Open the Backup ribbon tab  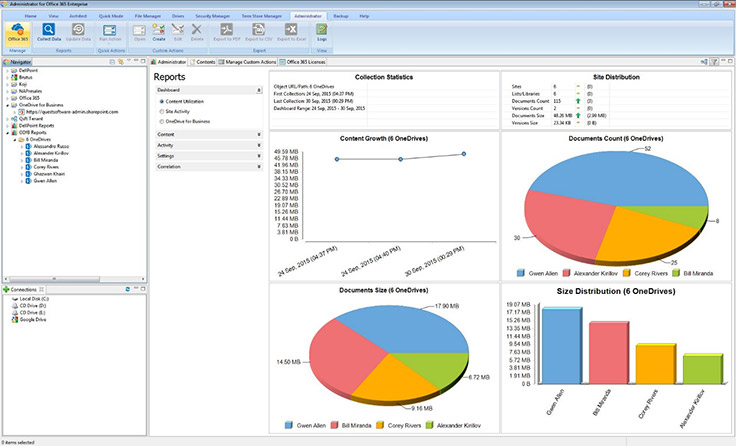341,16
